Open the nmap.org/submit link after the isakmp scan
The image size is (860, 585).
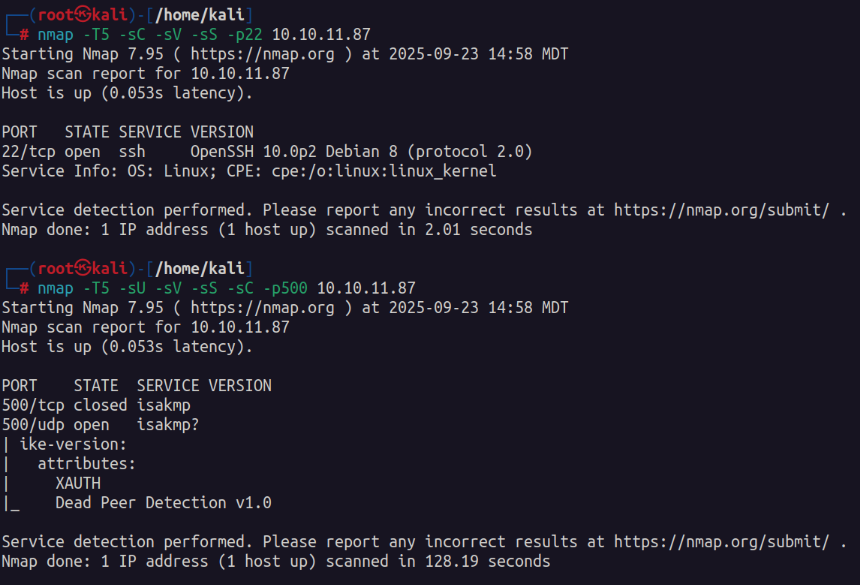pyautogui.click(x=722, y=542)
